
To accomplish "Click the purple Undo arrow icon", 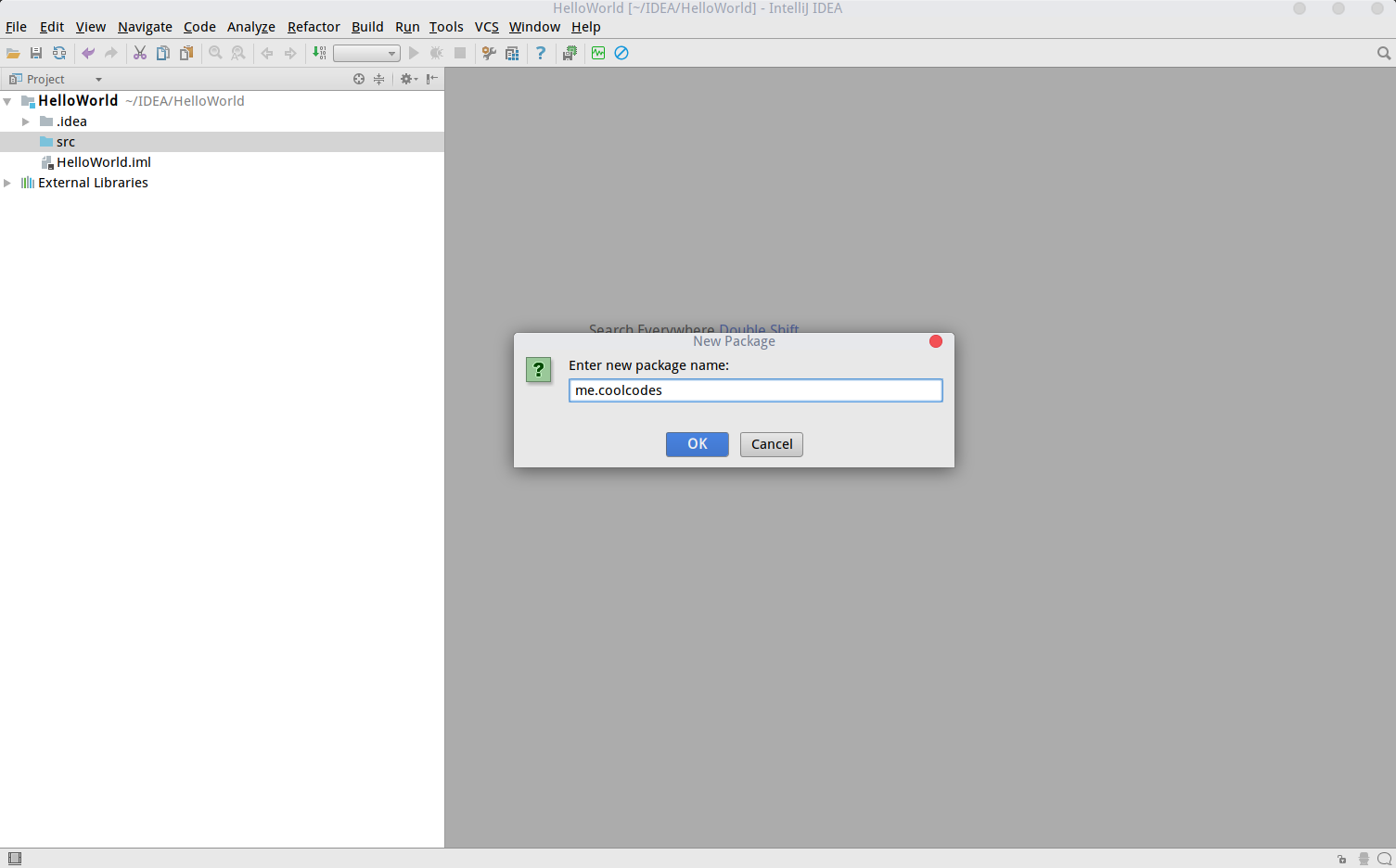I will 88,54.
